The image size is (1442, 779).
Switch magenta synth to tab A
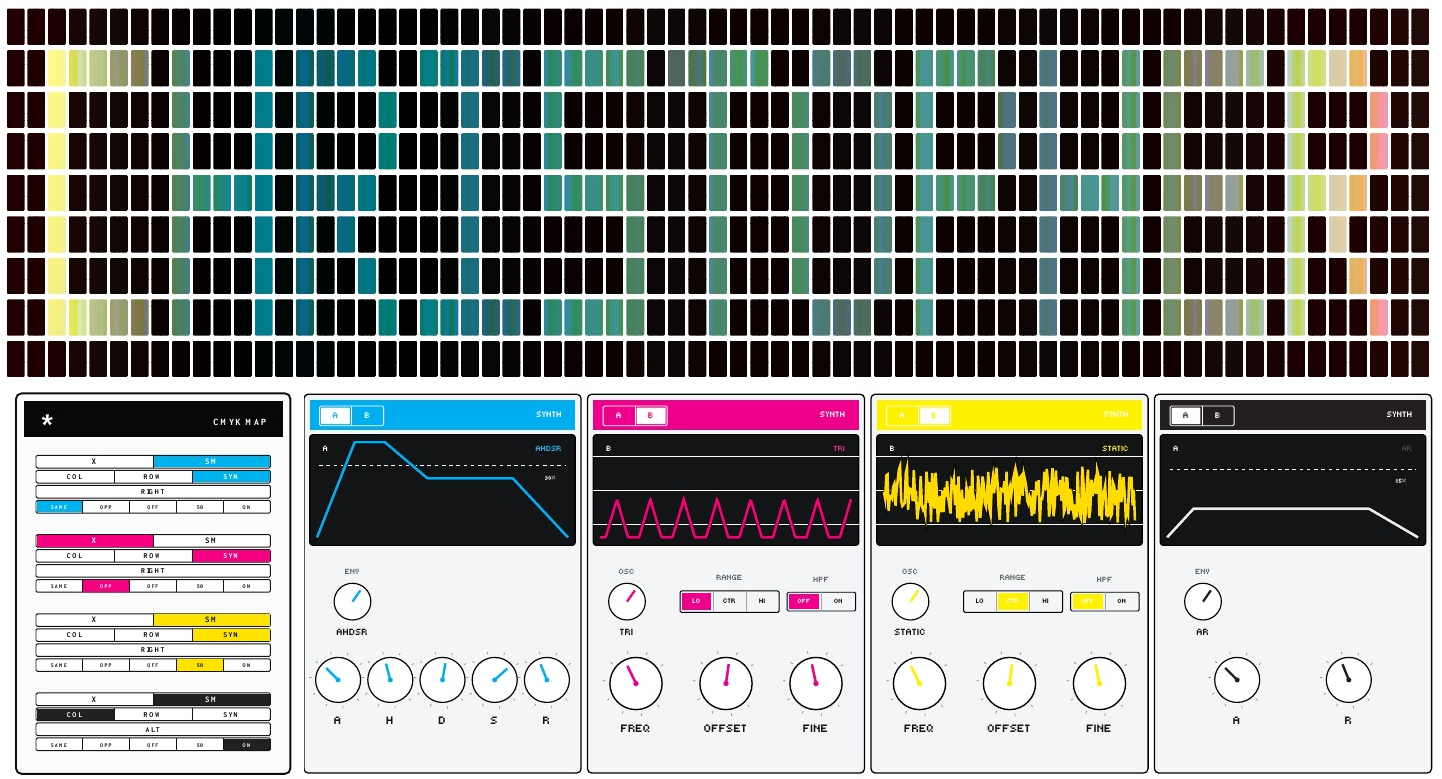click(619, 415)
